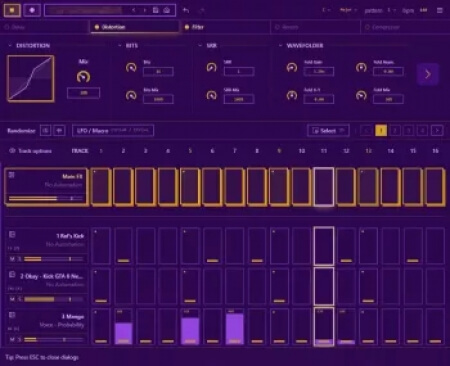
Task: Go to the previous step page arrow
Action: click(367, 131)
